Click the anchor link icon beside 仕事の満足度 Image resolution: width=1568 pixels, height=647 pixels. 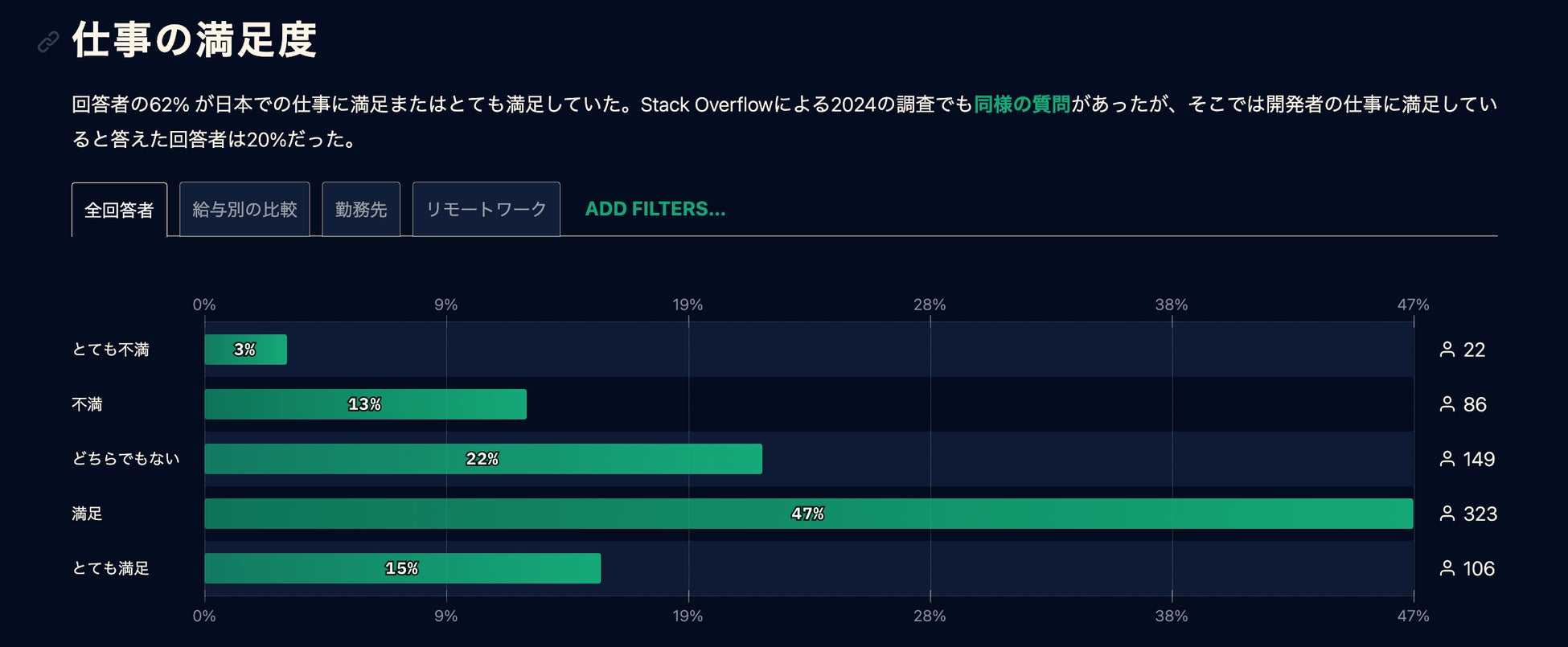(x=48, y=42)
